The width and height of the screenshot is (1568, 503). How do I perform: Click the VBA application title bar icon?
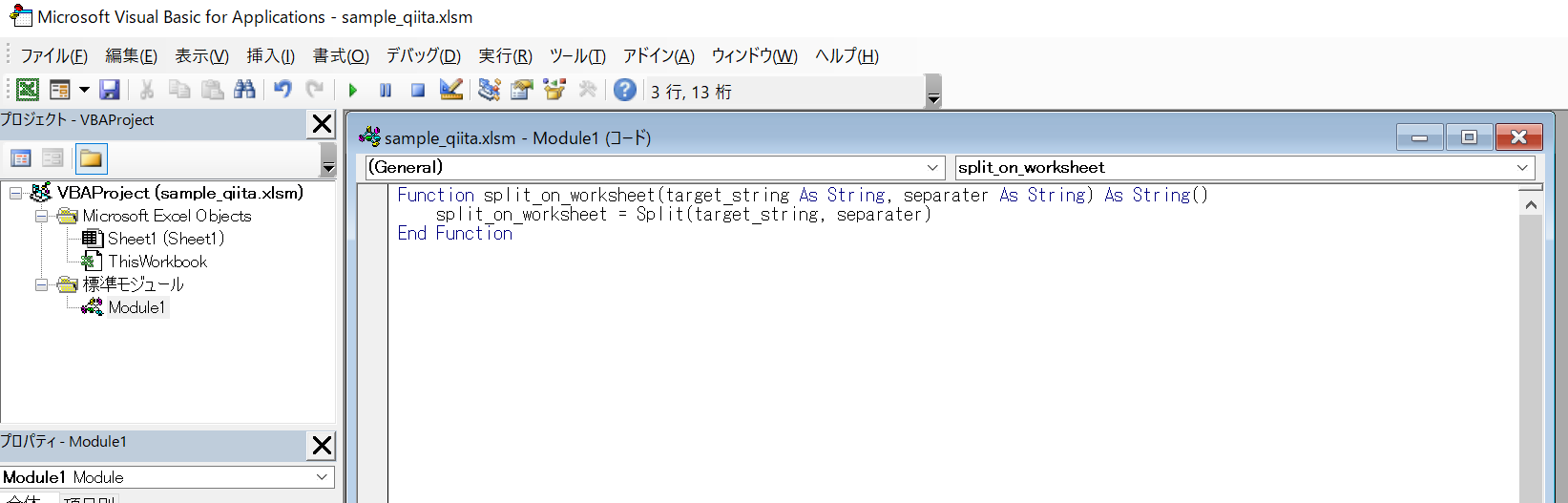(x=20, y=16)
